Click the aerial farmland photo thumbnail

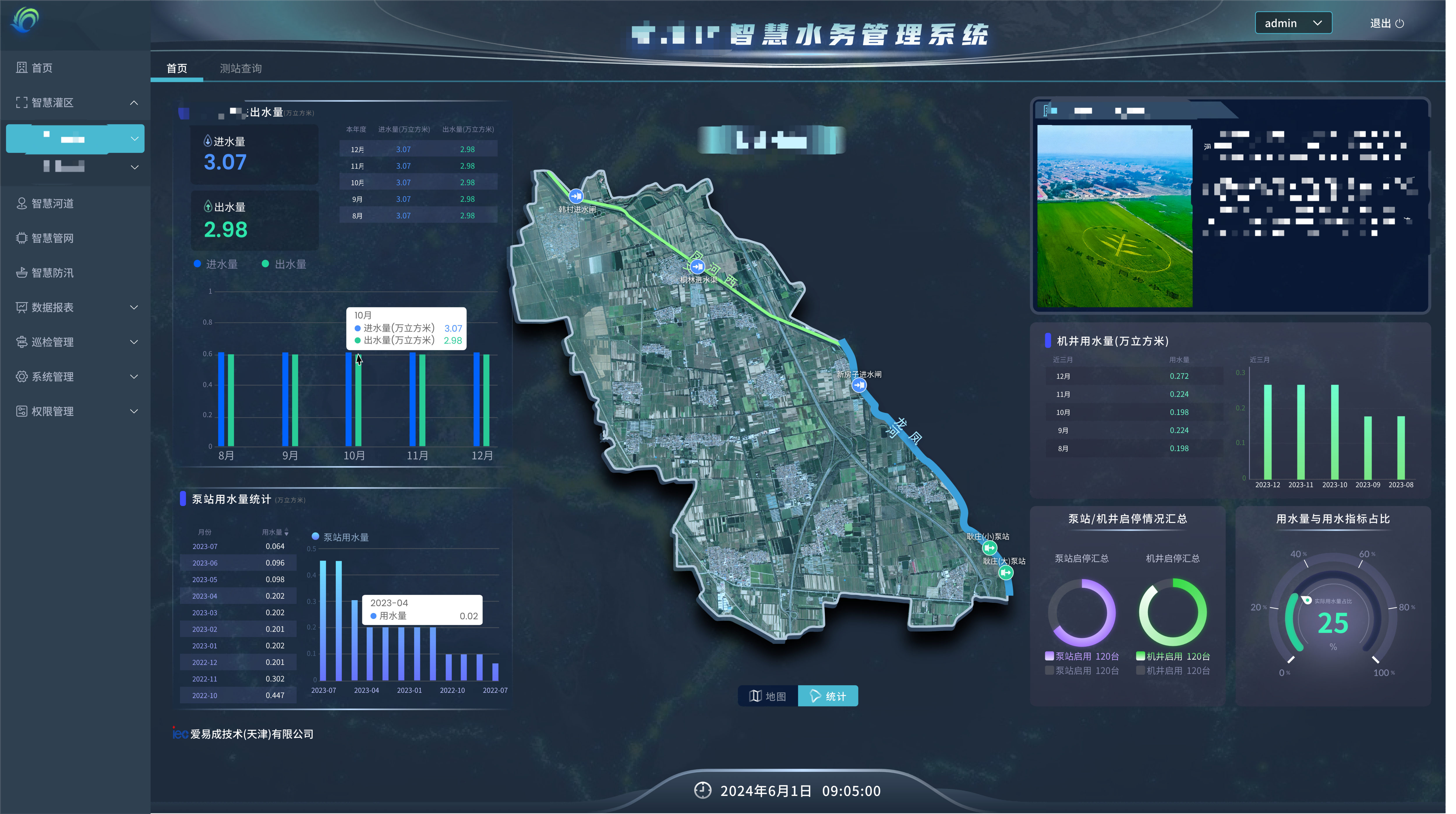pos(1115,216)
